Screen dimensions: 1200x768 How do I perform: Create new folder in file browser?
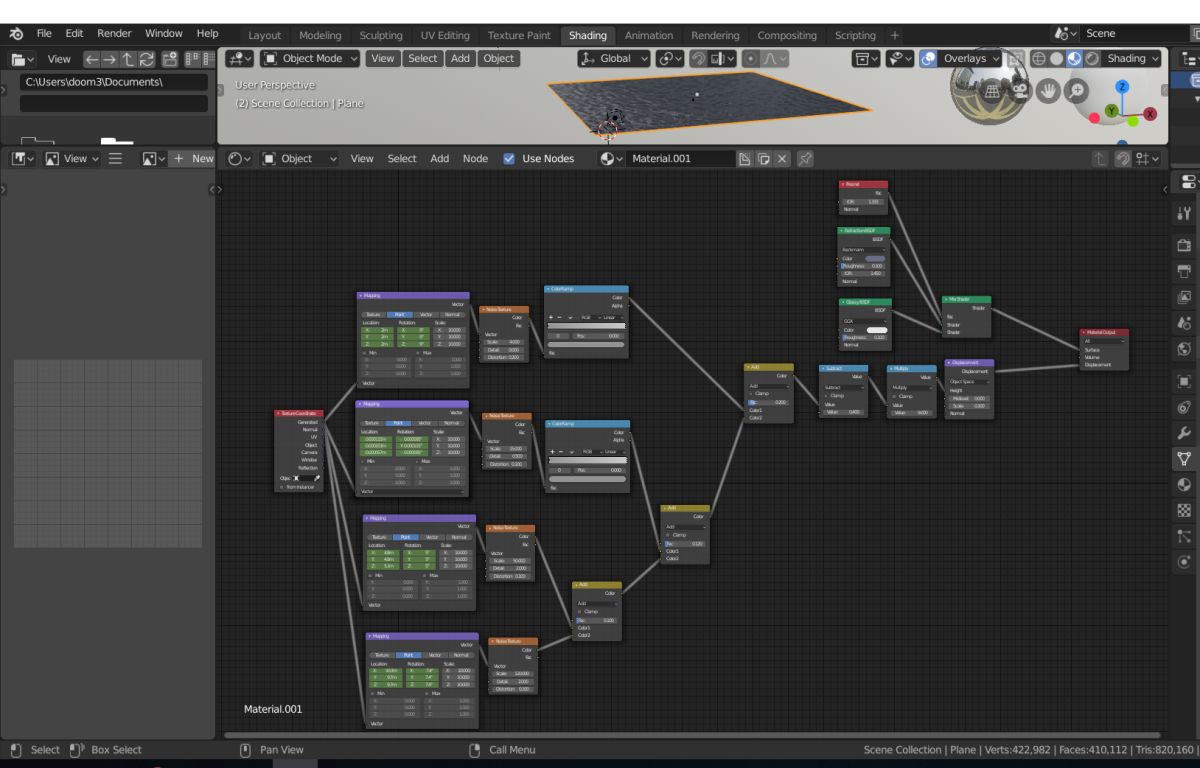pos(169,59)
